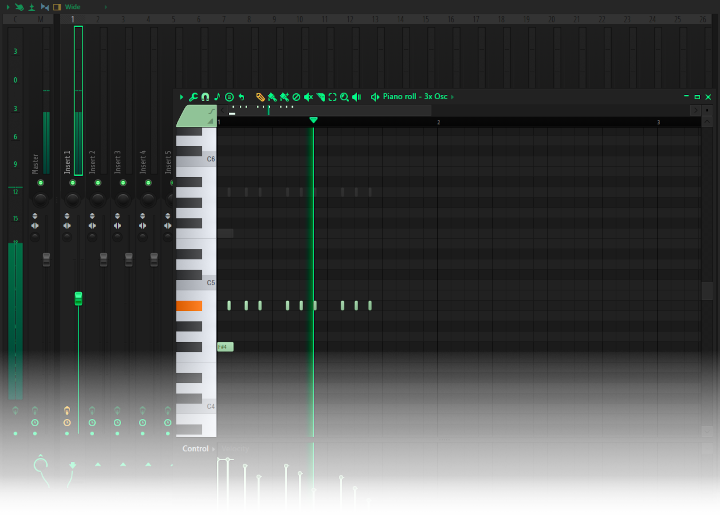Open the target channel speaker selector
720x524 pixels.
click(x=375, y=97)
